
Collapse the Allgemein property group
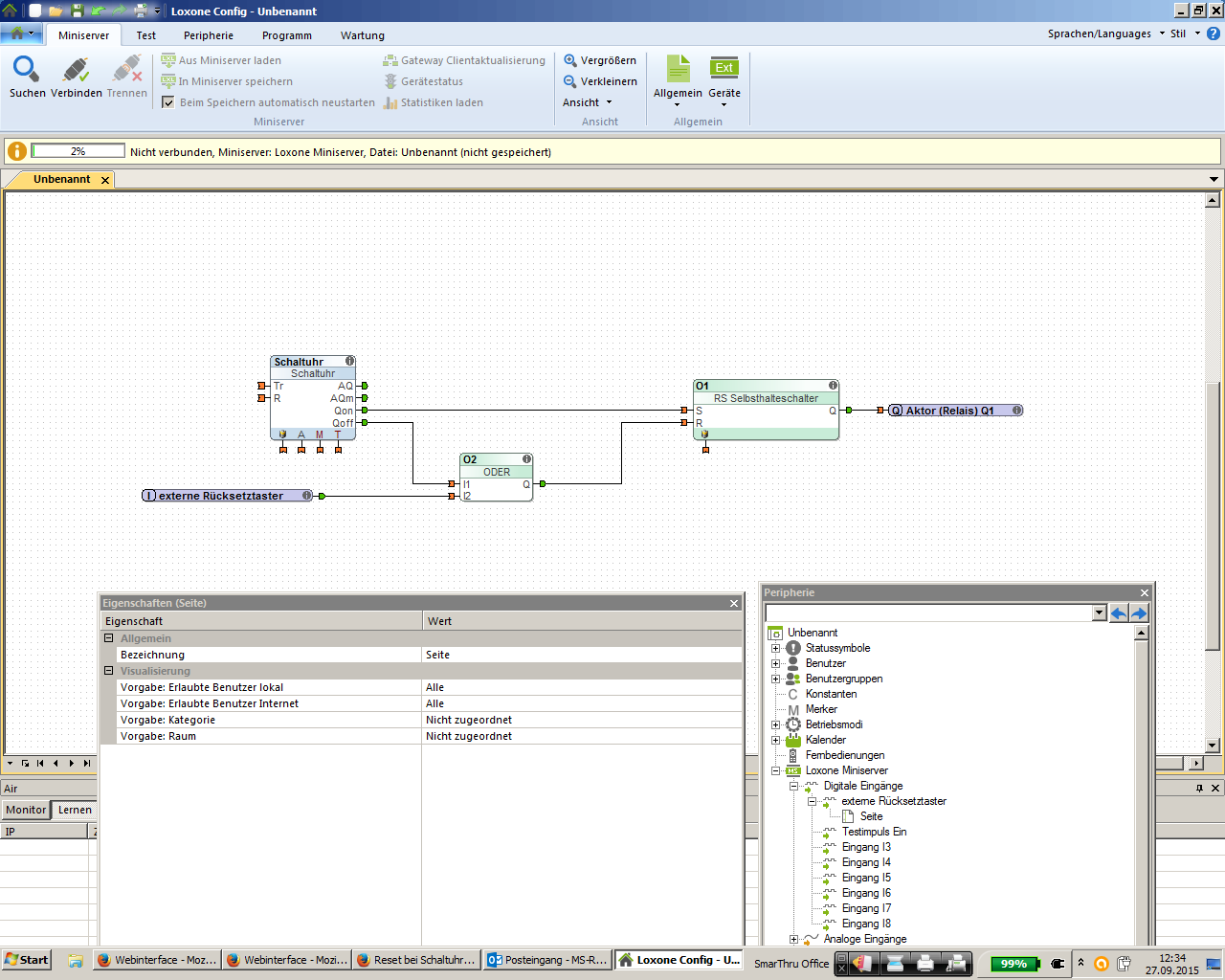(x=109, y=638)
